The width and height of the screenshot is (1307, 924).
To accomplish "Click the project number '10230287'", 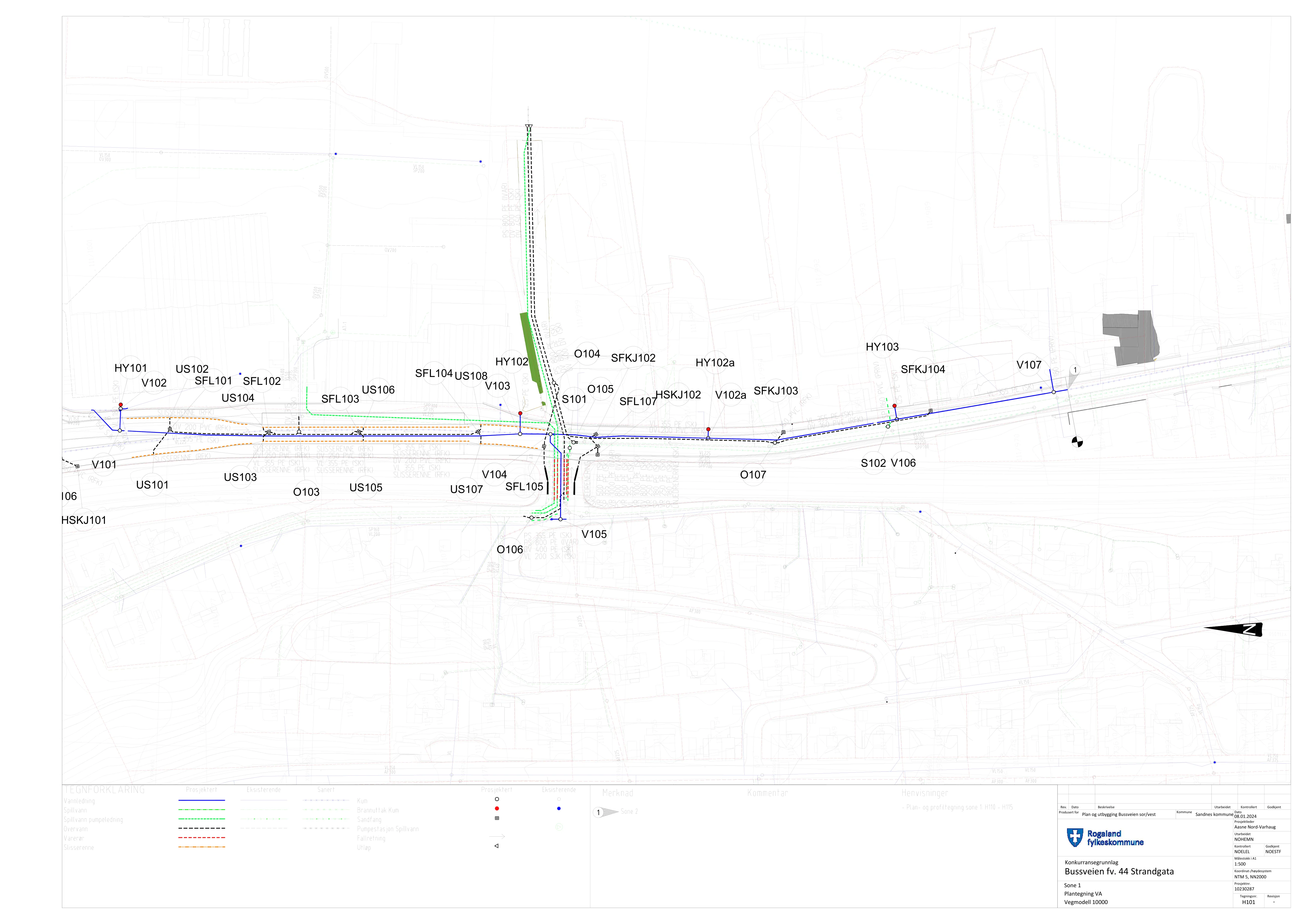I will coord(1244,889).
